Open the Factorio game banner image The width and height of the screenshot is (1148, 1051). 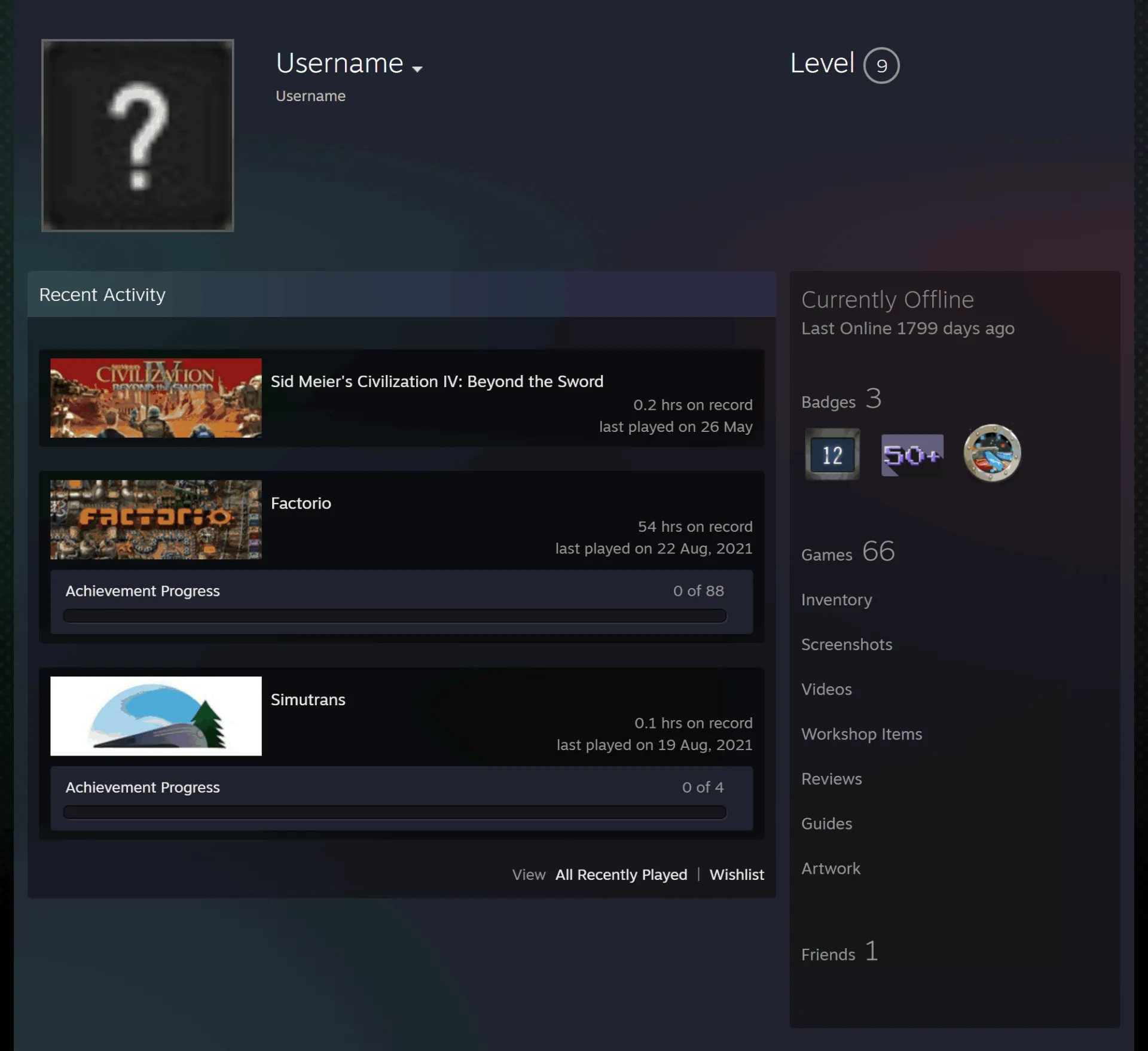[x=156, y=519]
